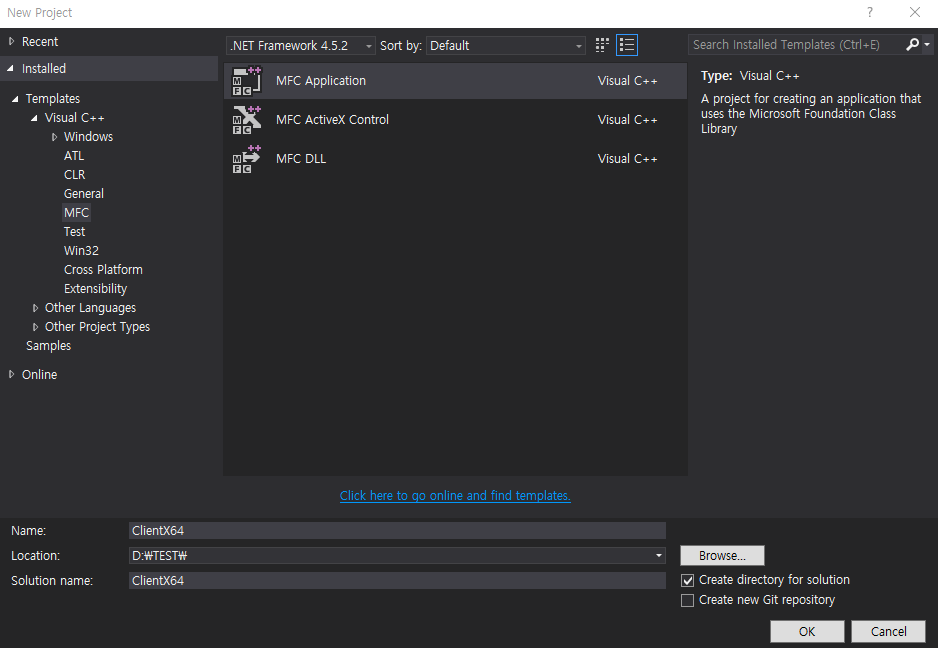
Task: Click the OK button
Action: (x=807, y=631)
